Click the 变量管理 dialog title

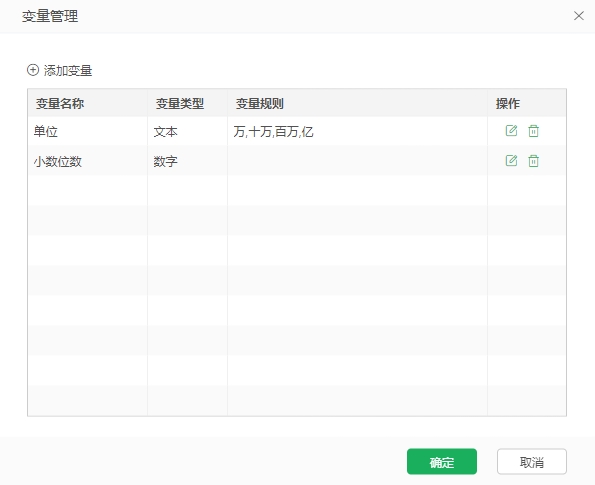pyautogui.click(x=50, y=16)
